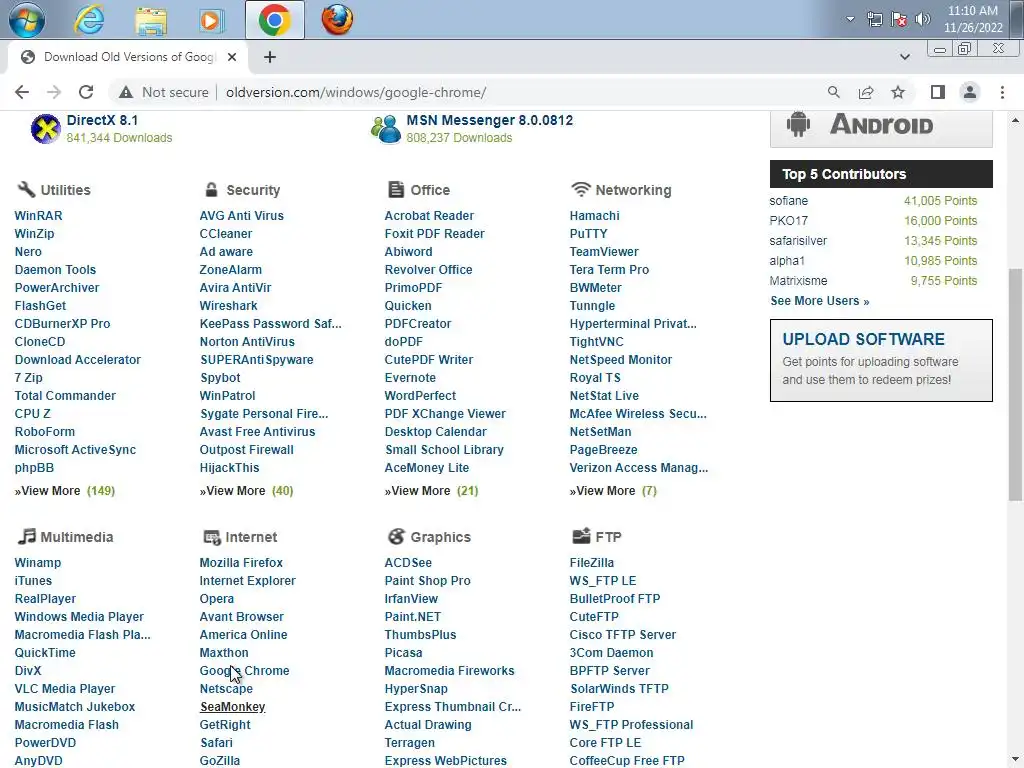Viewport: 1024px width, 768px height.
Task: Switch to Firefox in the taskbar
Action: (337, 20)
